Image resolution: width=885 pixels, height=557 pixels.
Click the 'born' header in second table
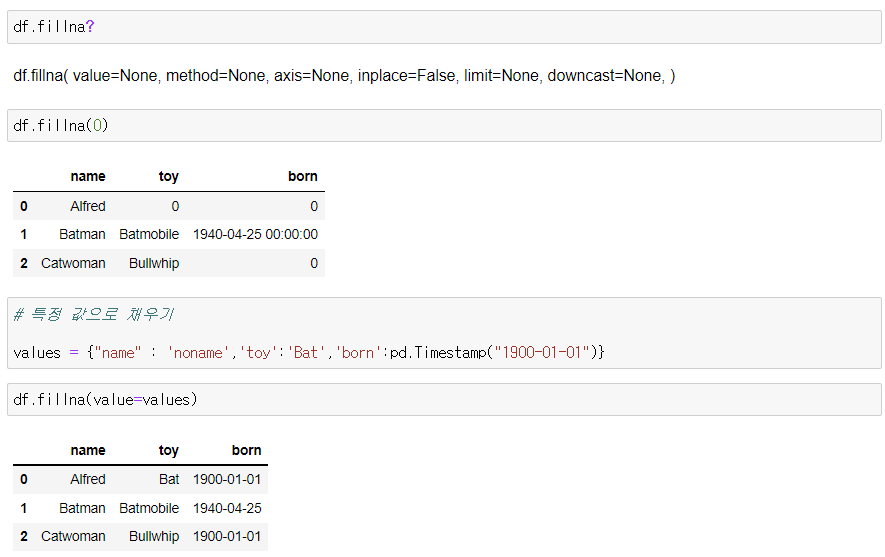pyautogui.click(x=246, y=450)
